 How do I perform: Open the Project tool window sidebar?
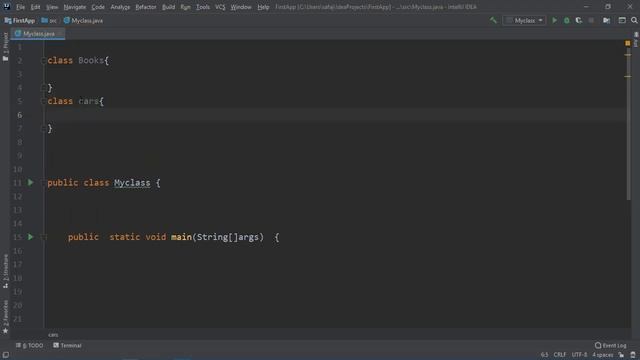(x=5, y=47)
